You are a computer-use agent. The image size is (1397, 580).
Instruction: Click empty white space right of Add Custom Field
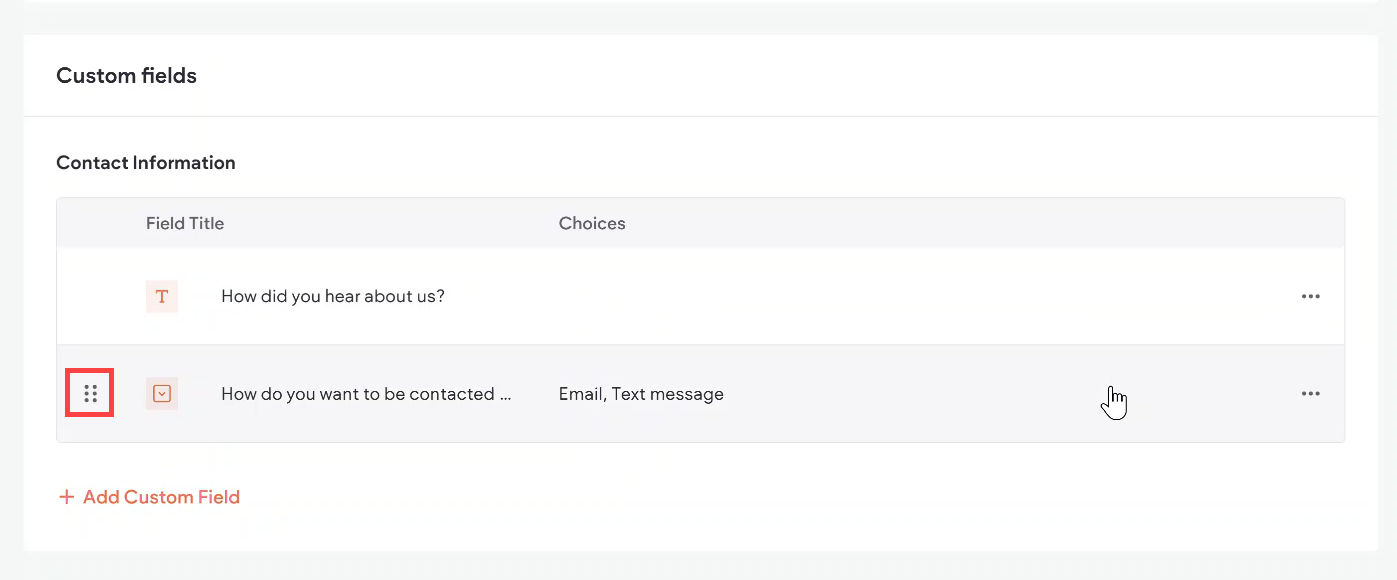pos(700,497)
